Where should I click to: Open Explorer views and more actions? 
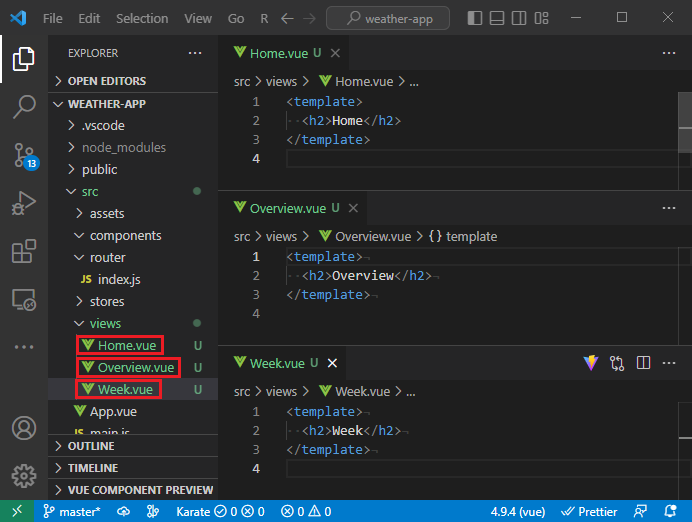(x=195, y=53)
